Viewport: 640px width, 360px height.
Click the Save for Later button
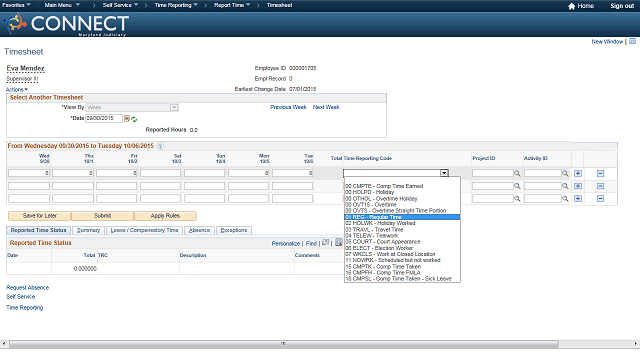[40, 216]
